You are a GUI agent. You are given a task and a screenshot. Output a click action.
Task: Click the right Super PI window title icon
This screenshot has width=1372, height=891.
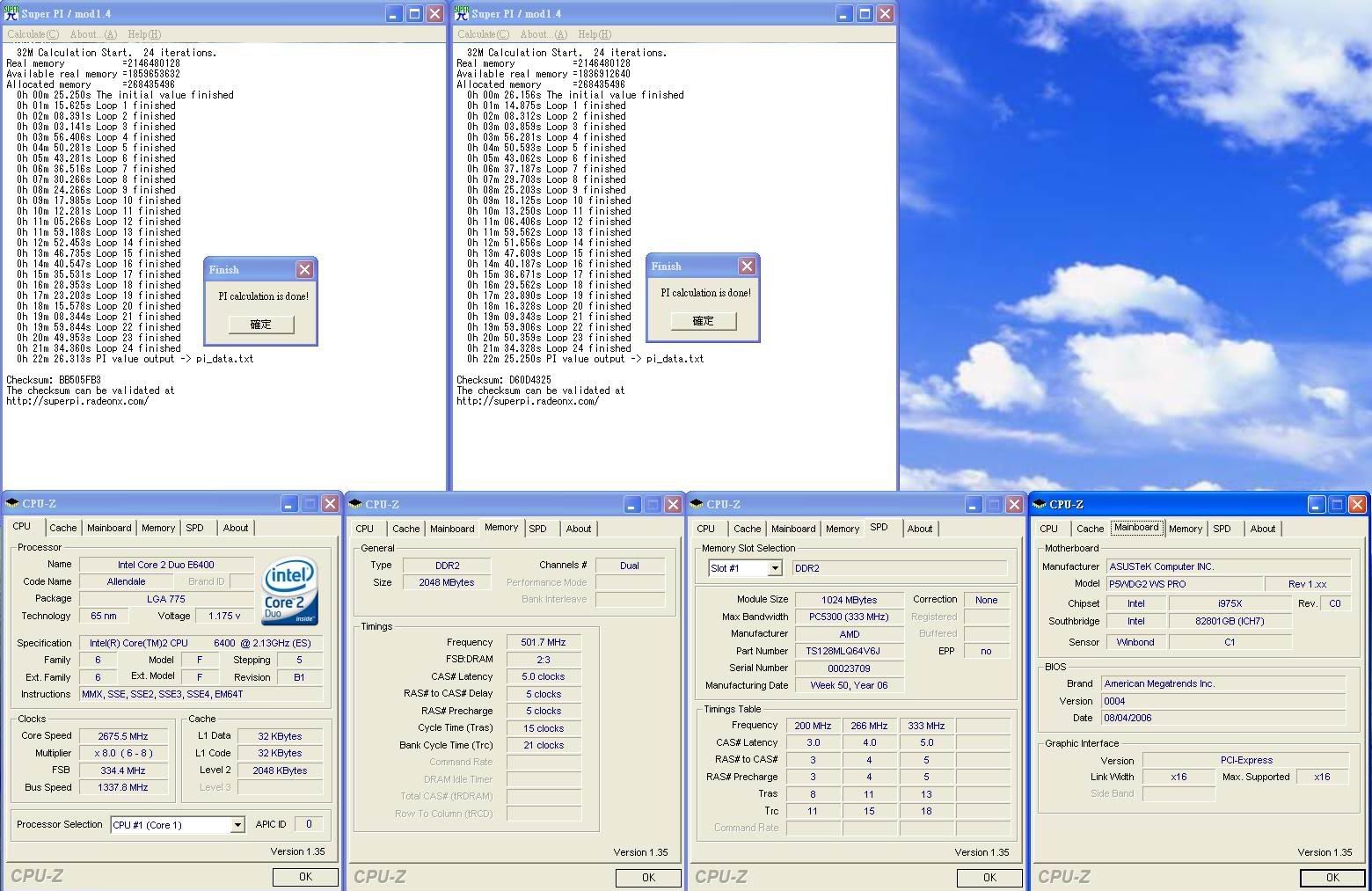coord(463,13)
